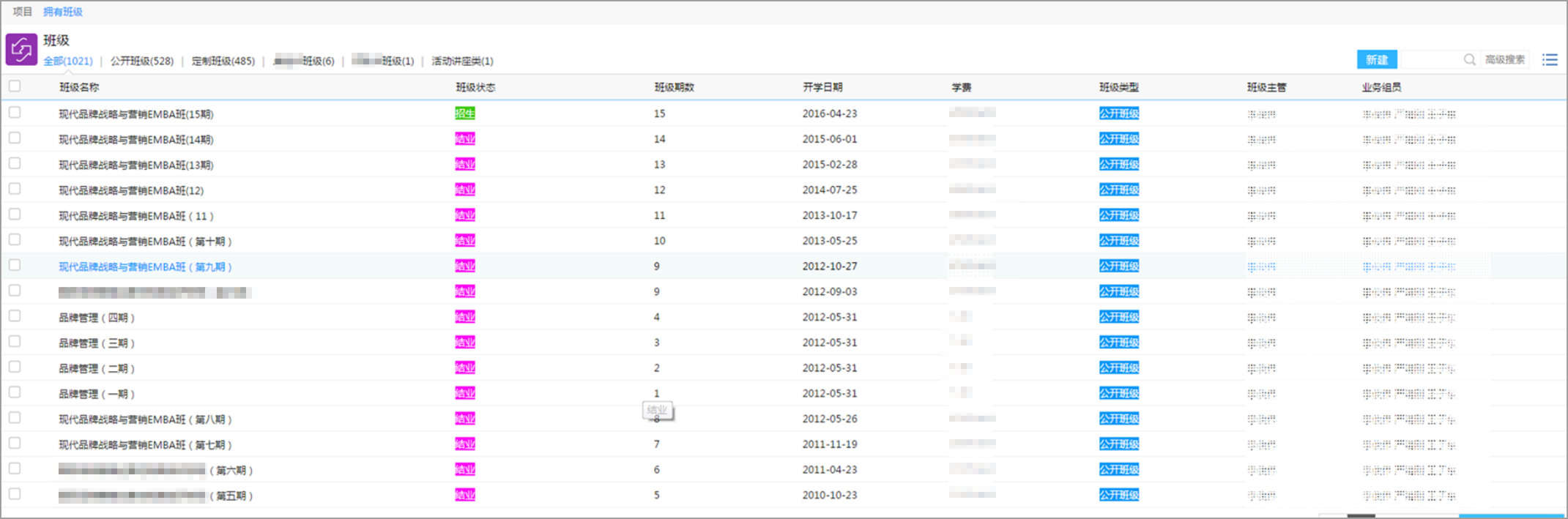This screenshot has width=1568, height=519.
Task: Open 现代品牌战略与营销EMBA班(15期) record
Action: pyautogui.click(x=136, y=114)
